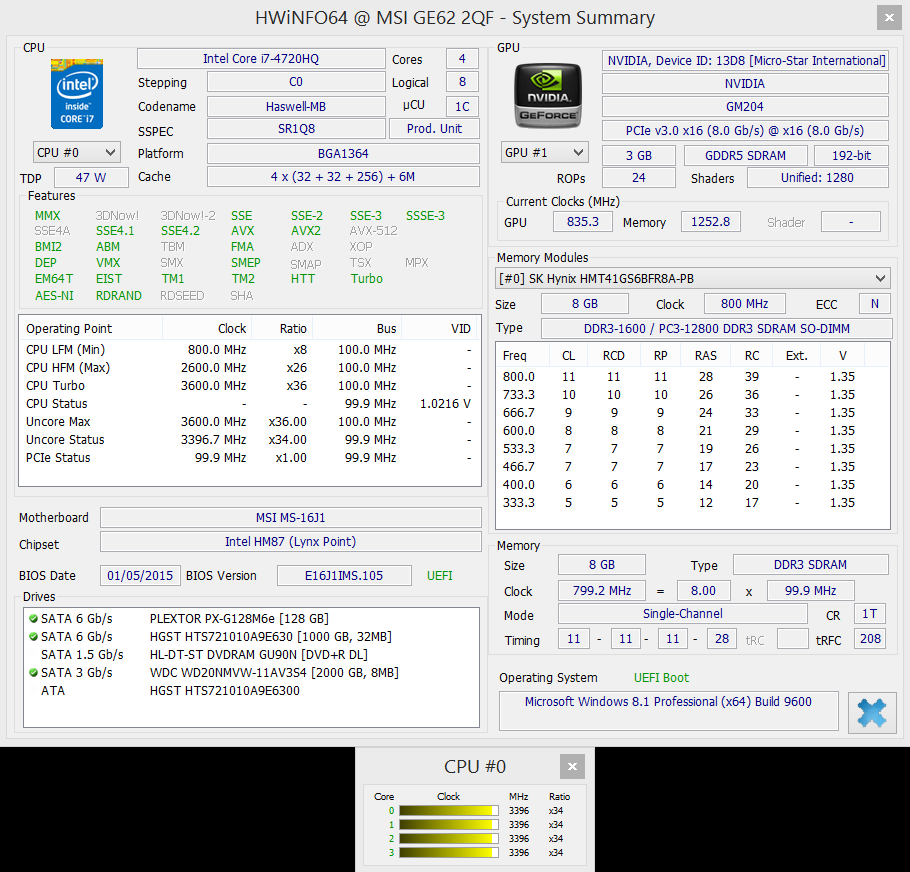910x872 pixels.
Task: Click the Turbo feature label
Action: [x=367, y=278]
